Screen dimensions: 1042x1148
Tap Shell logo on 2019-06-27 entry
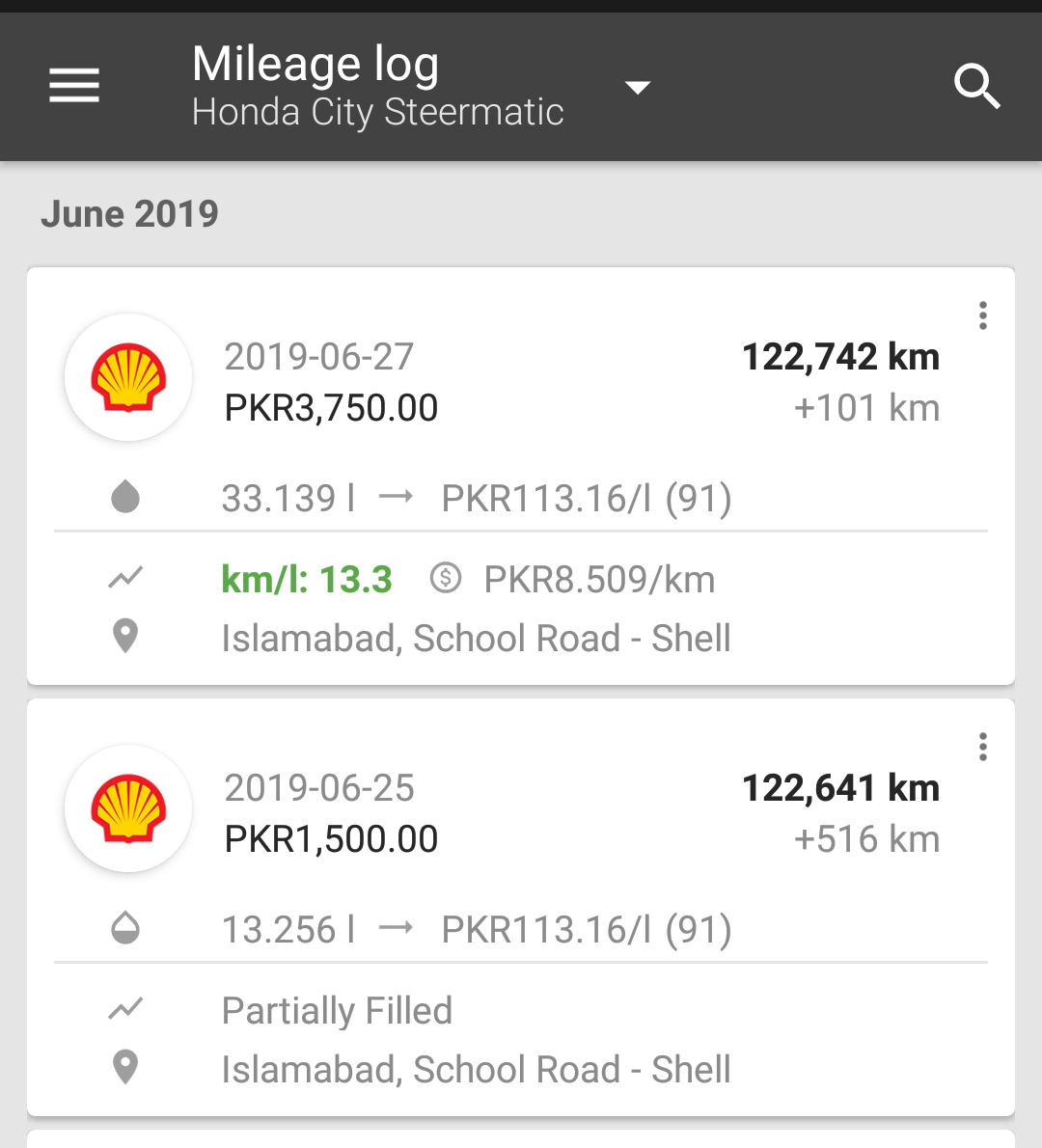coord(128,377)
